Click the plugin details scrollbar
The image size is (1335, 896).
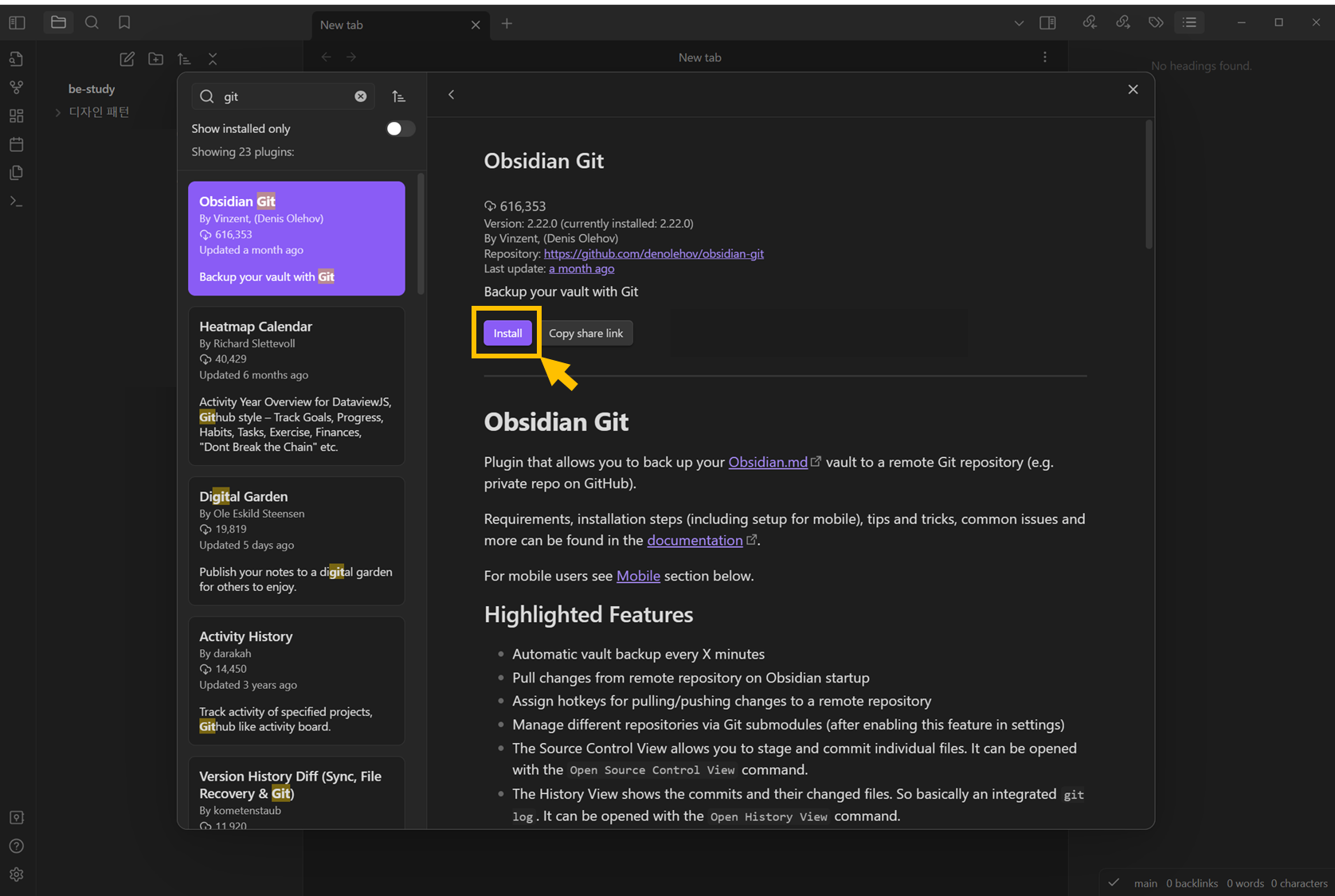[x=1149, y=185]
